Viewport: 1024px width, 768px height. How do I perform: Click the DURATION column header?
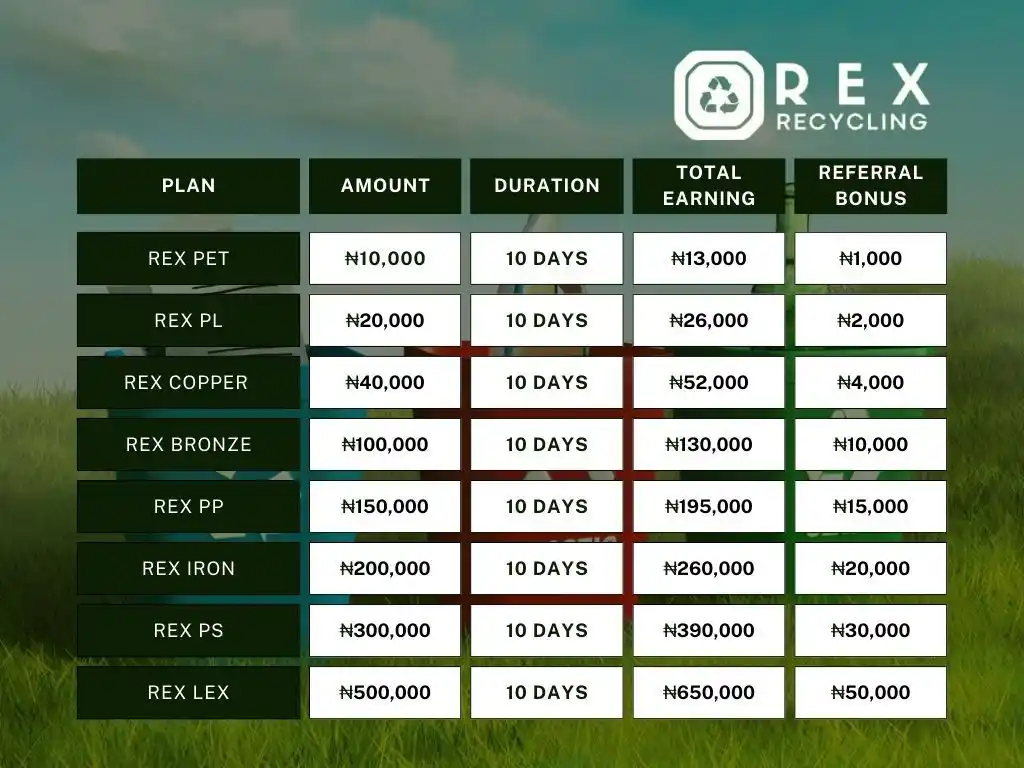[547, 185]
